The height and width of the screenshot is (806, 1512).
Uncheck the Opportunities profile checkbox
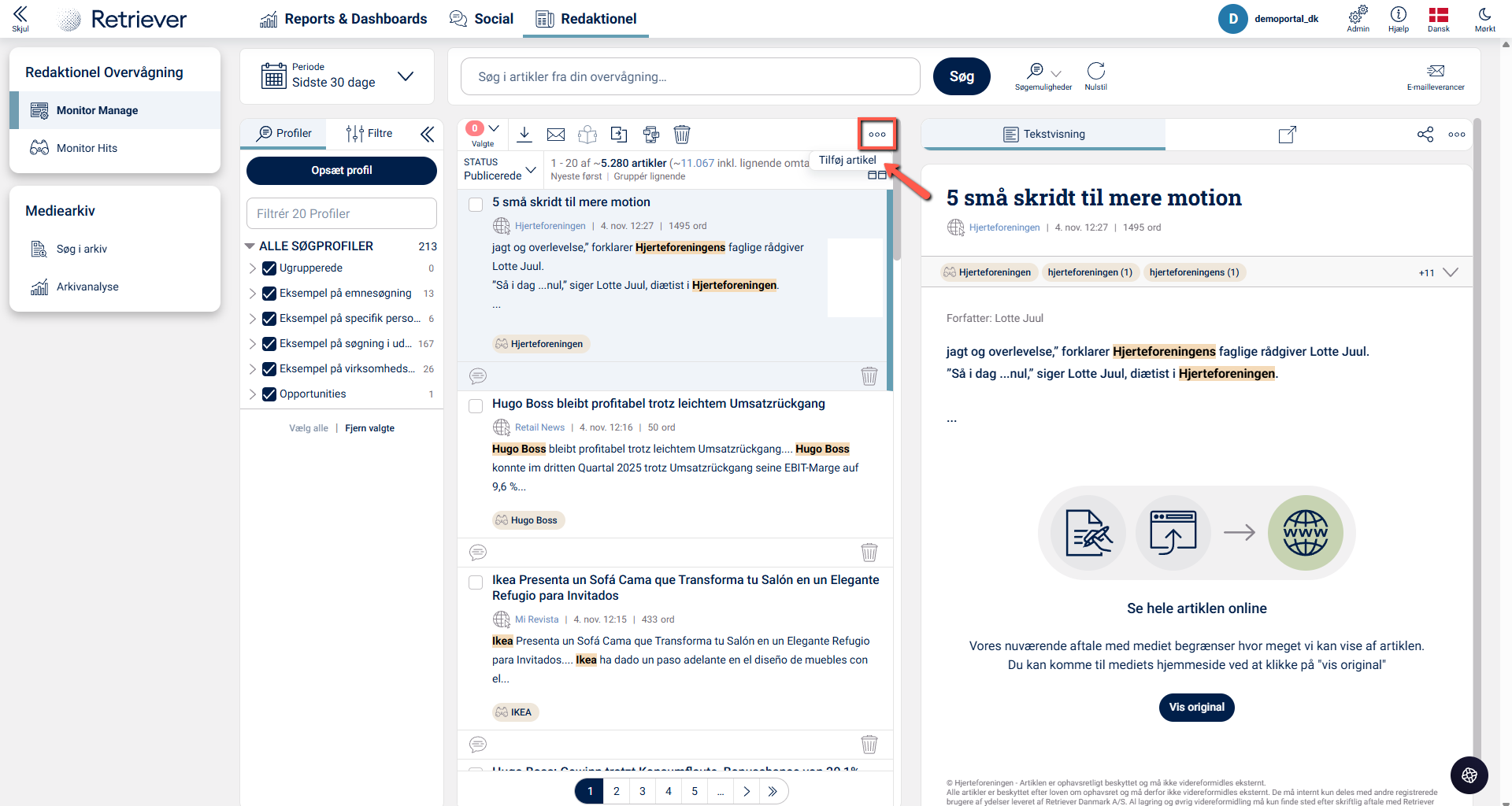pyautogui.click(x=269, y=394)
